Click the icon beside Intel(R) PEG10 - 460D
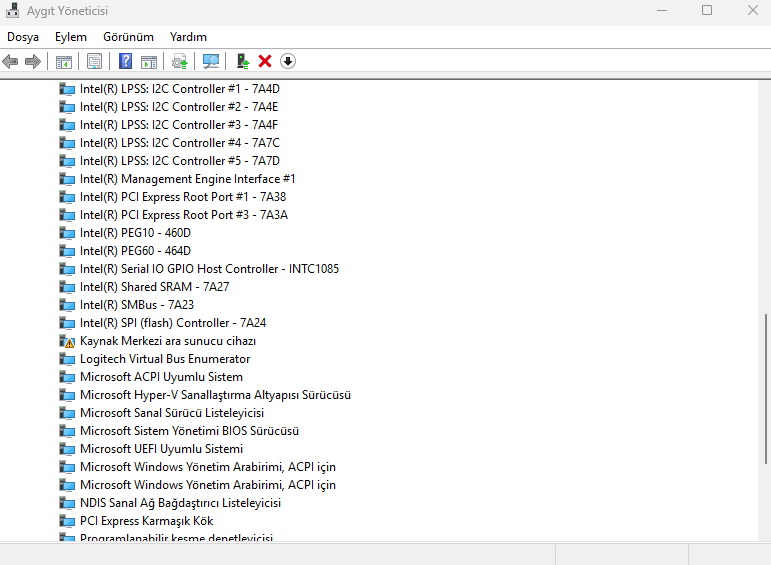771x565 pixels. click(67, 234)
